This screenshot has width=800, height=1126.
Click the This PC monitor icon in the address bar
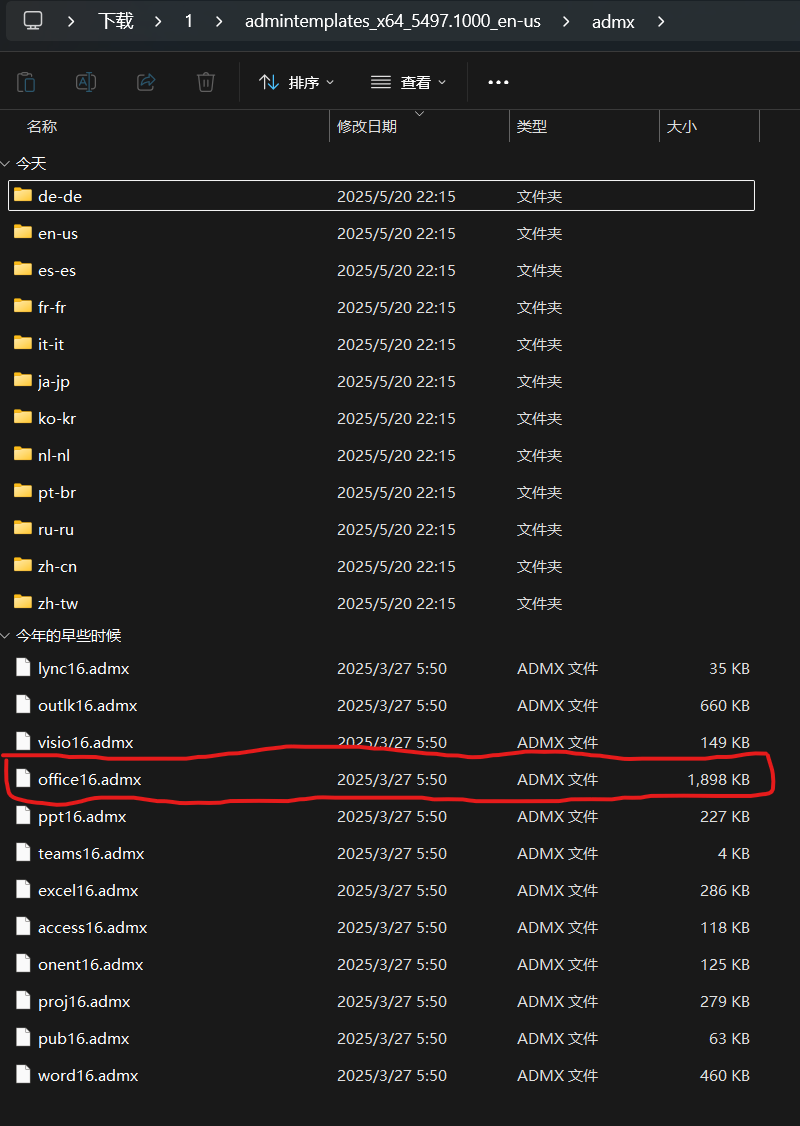33,20
